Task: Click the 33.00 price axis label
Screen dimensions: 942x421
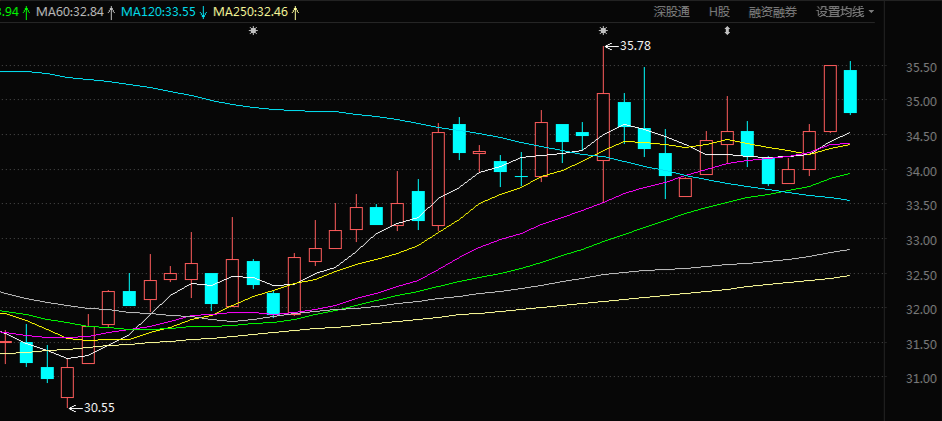Action: click(x=921, y=241)
